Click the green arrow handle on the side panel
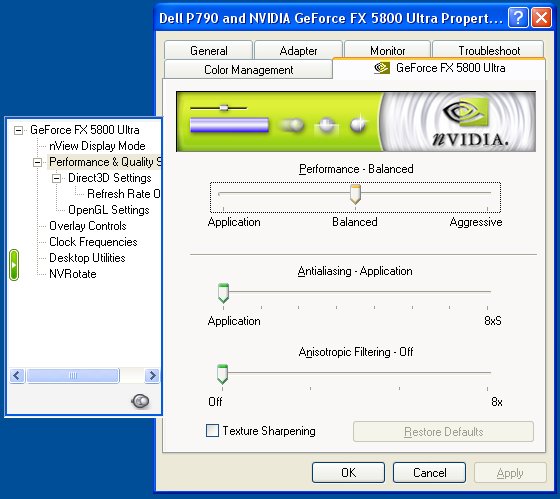Viewport: 560px width, 499px height. click(x=14, y=265)
